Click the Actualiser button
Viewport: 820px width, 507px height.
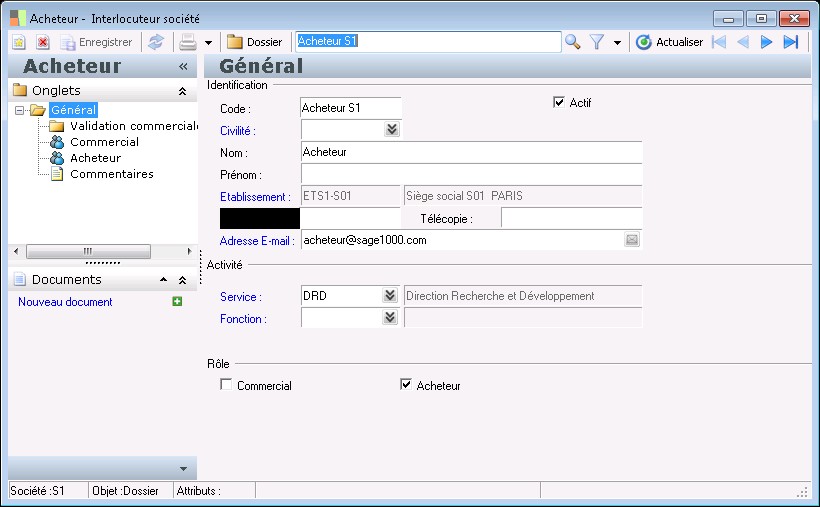tap(669, 42)
